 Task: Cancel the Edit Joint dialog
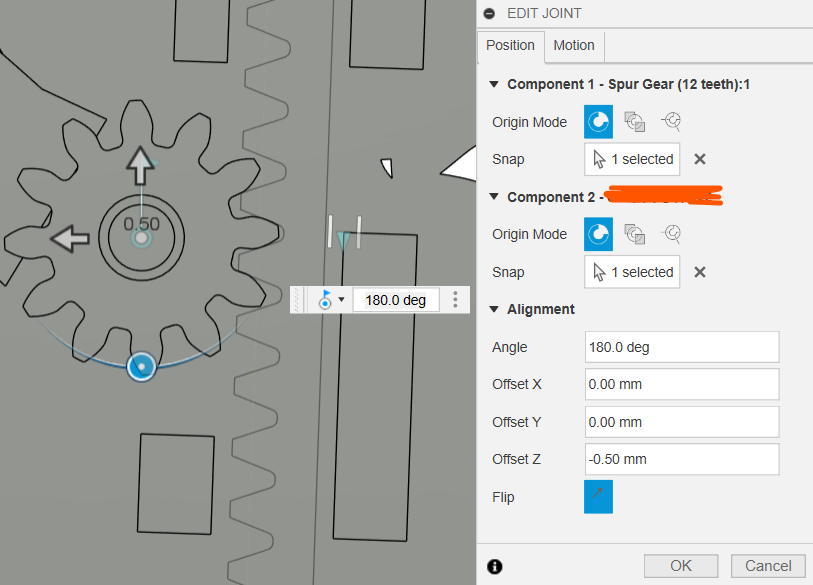coord(768,565)
